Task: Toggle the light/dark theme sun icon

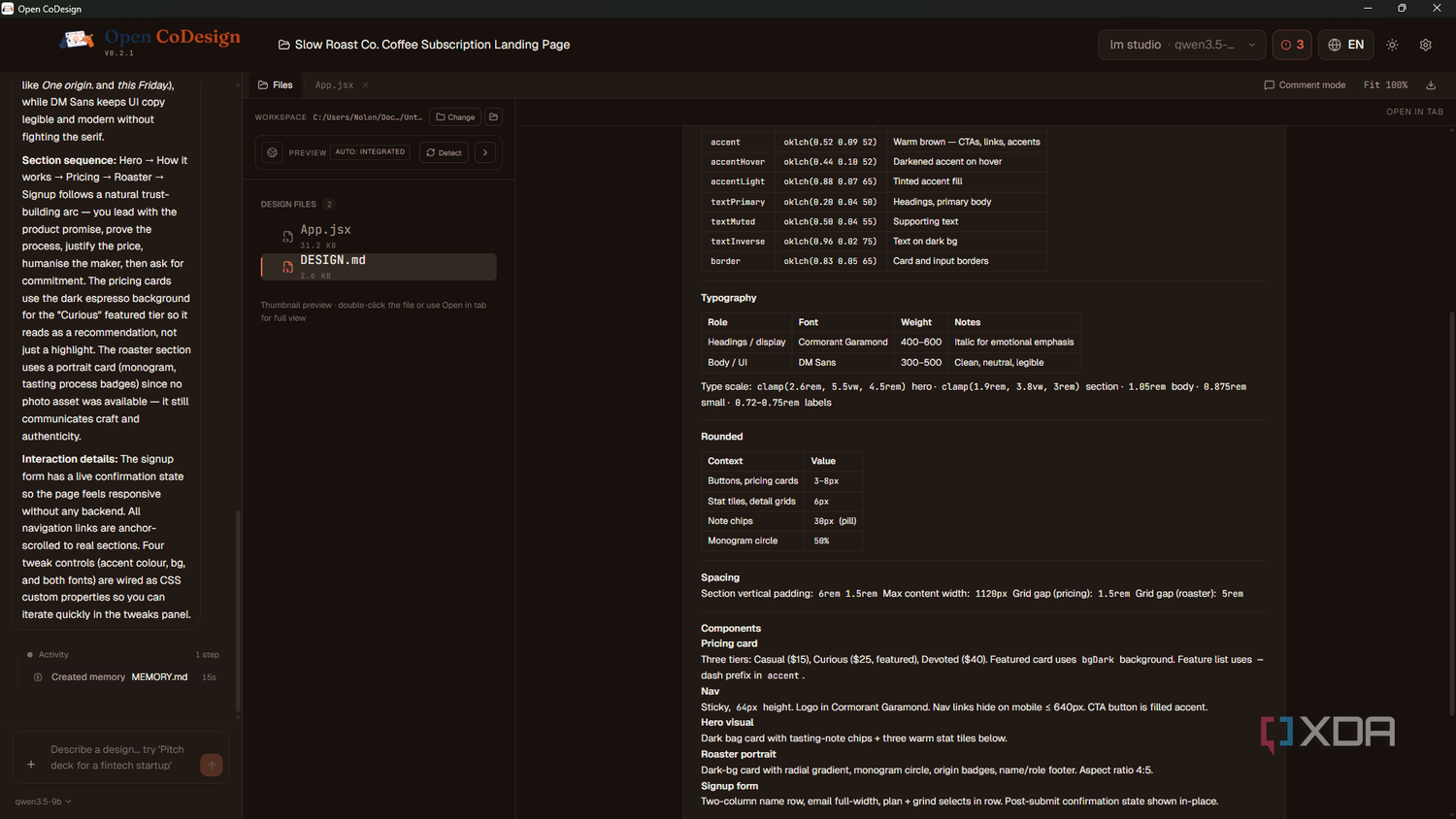Action: tap(1392, 45)
